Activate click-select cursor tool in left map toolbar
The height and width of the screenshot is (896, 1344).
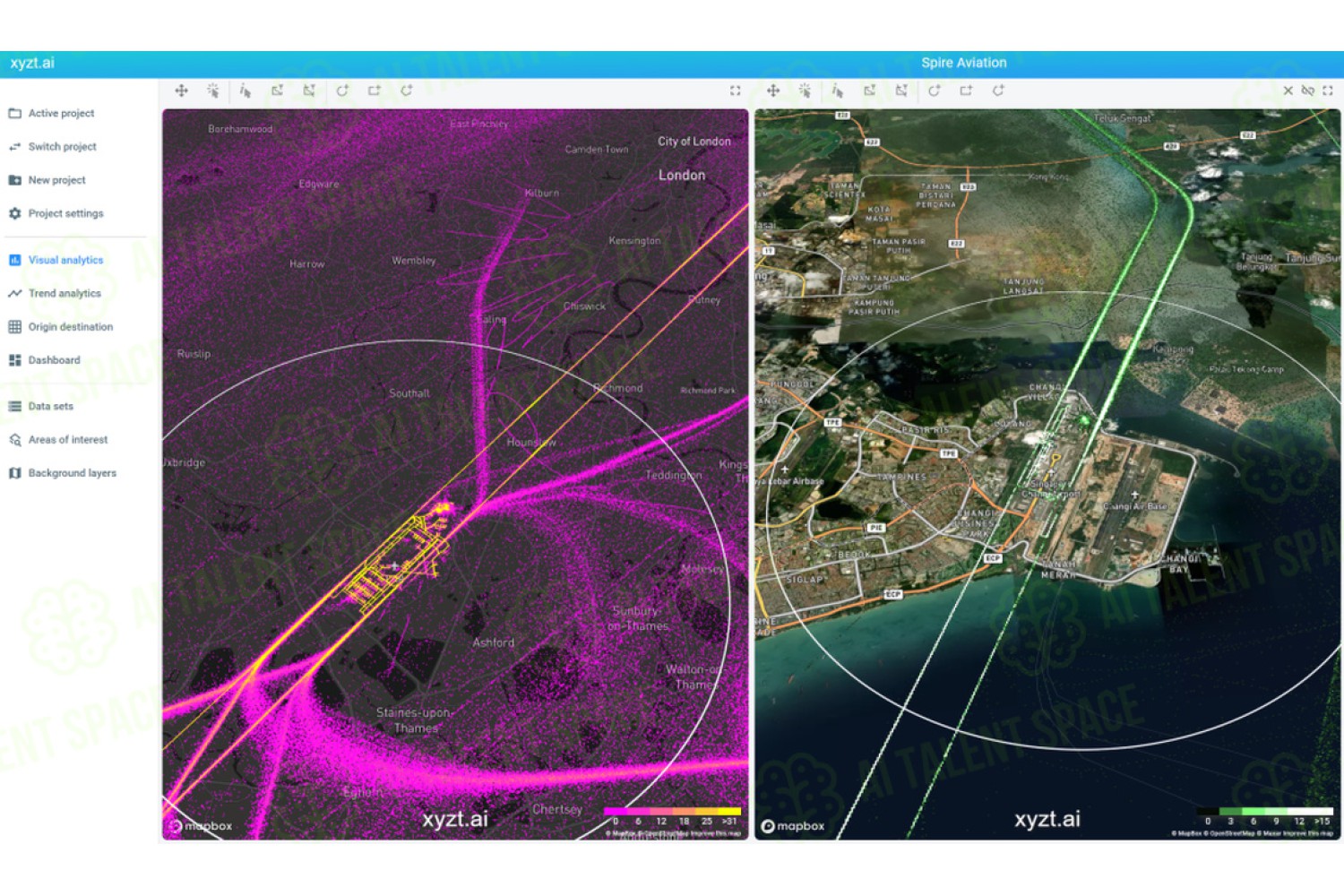(x=213, y=90)
